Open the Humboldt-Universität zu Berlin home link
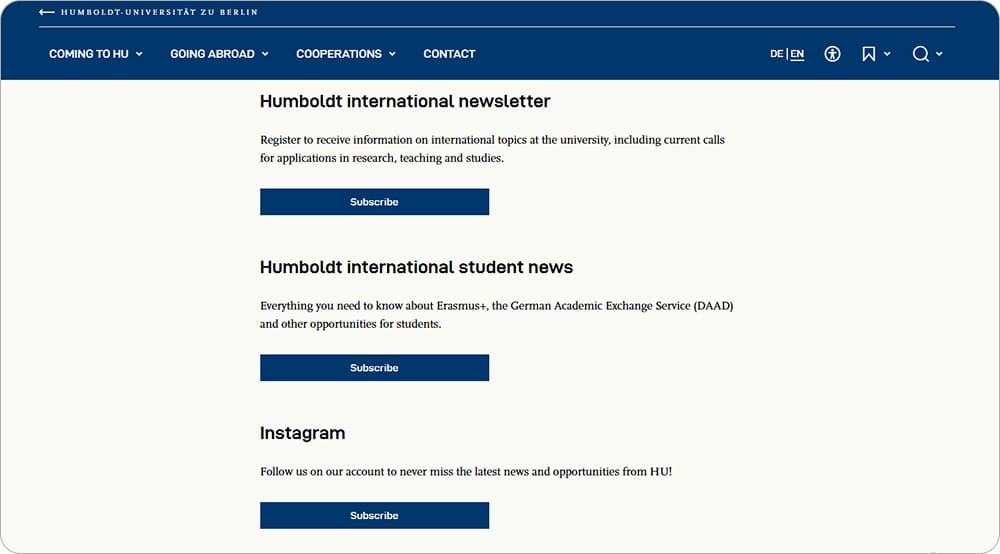 pos(159,12)
